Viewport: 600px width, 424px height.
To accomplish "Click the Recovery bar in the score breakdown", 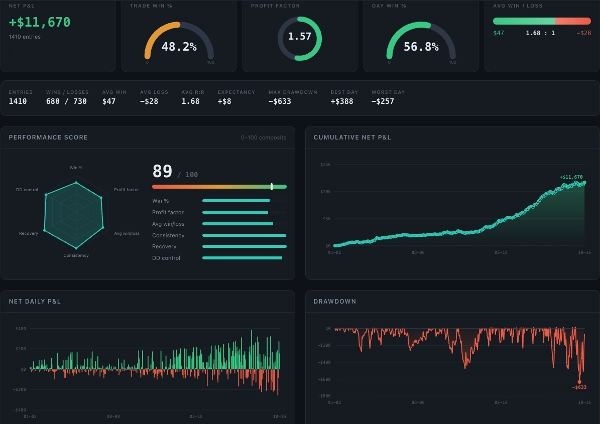I will (x=245, y=246).
